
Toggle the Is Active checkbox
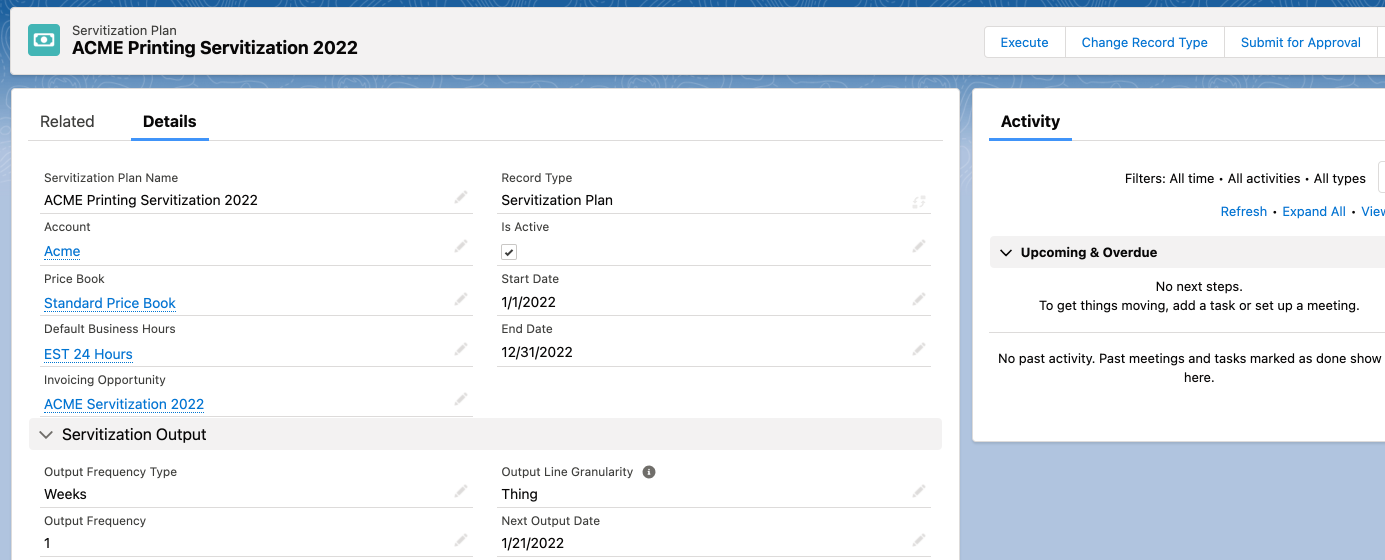click(509, 252)
